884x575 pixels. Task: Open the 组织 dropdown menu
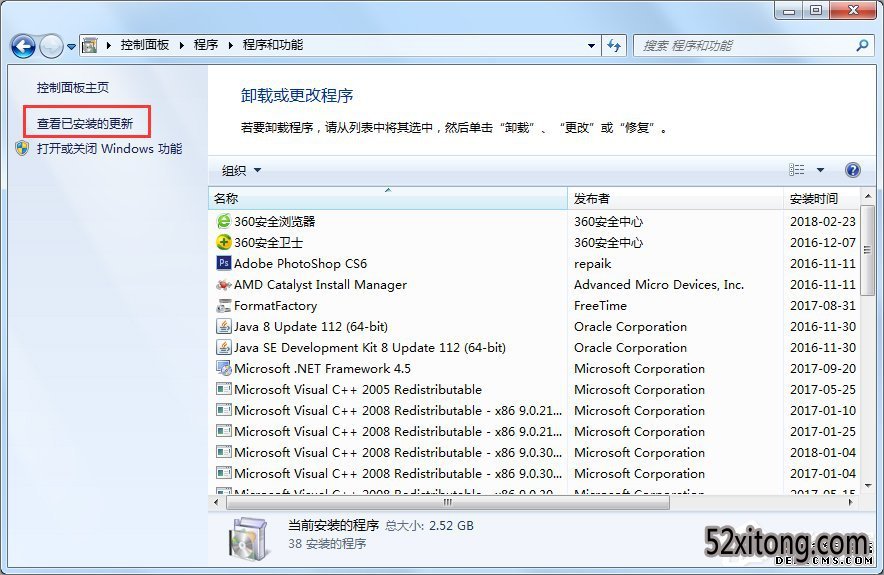coord(241,170)
